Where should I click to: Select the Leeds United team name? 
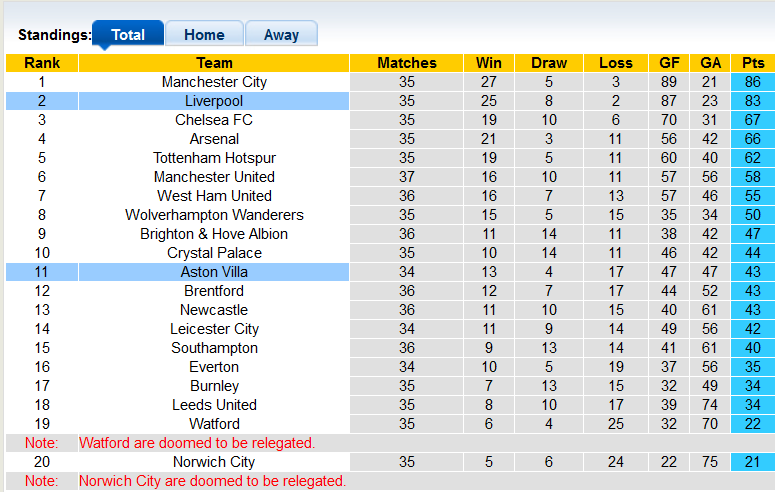tap(214, 405)
